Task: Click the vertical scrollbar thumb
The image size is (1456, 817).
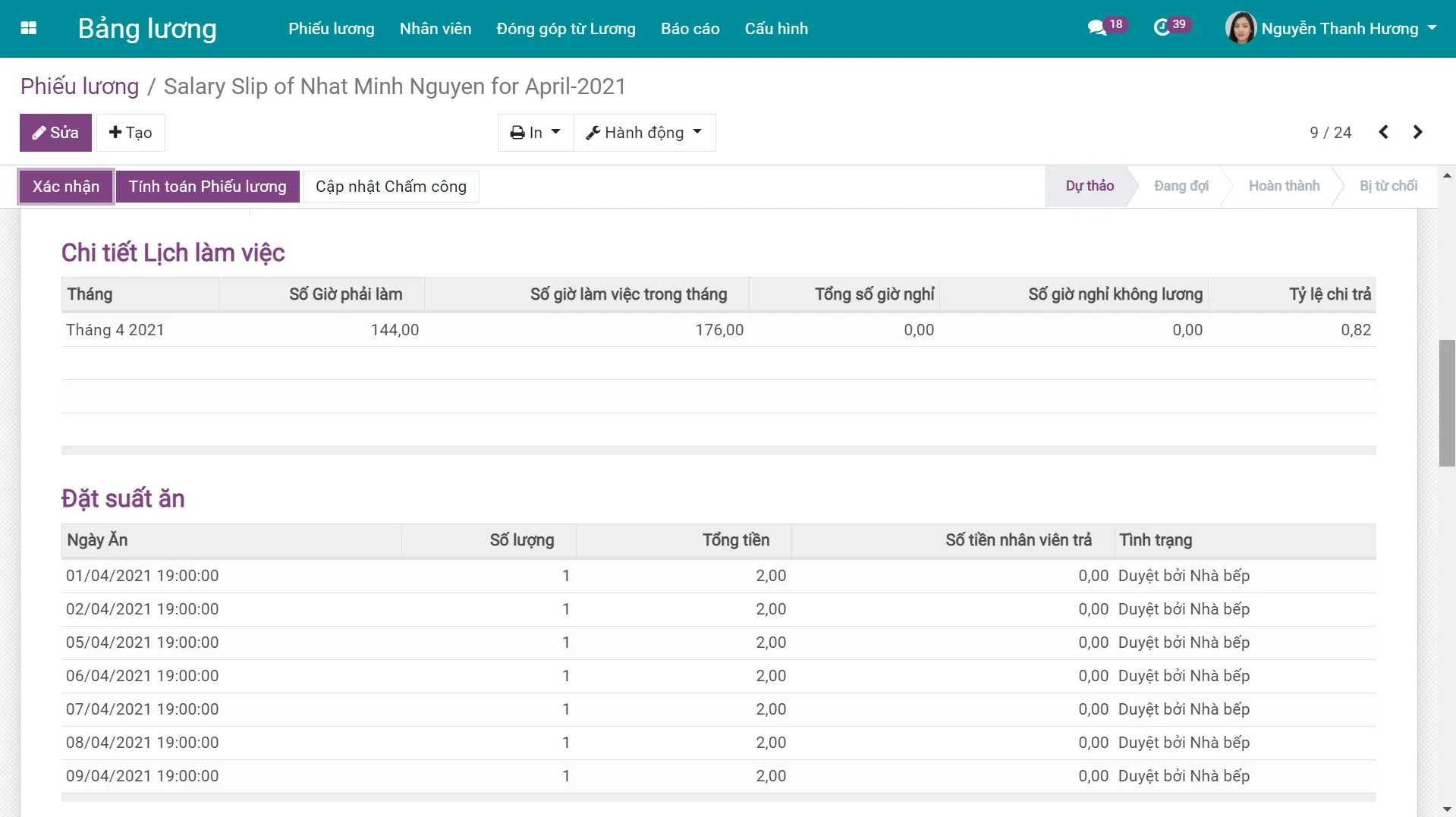Action: point(1447,403)
